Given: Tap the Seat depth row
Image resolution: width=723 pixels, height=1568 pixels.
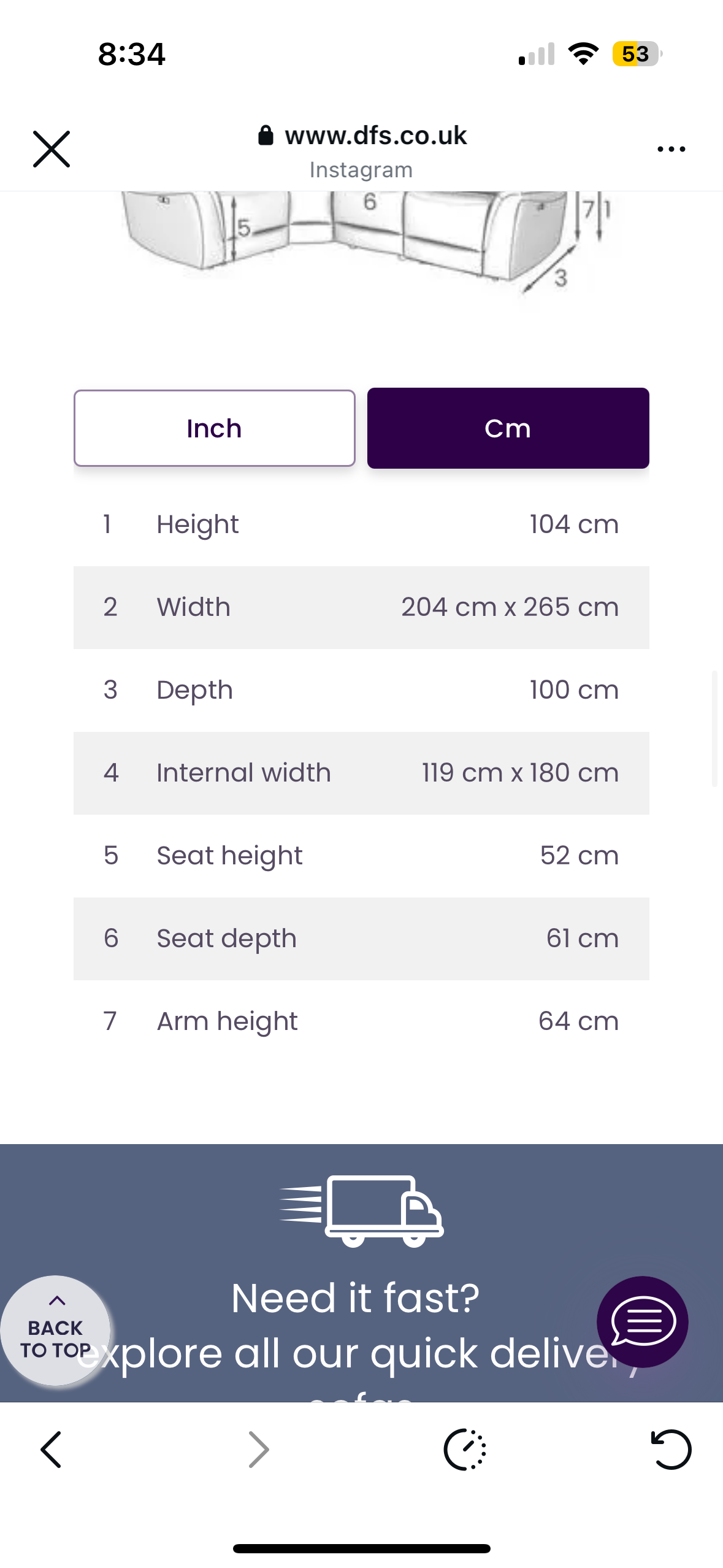Looking at the screenshot, I should pos(361,939).
